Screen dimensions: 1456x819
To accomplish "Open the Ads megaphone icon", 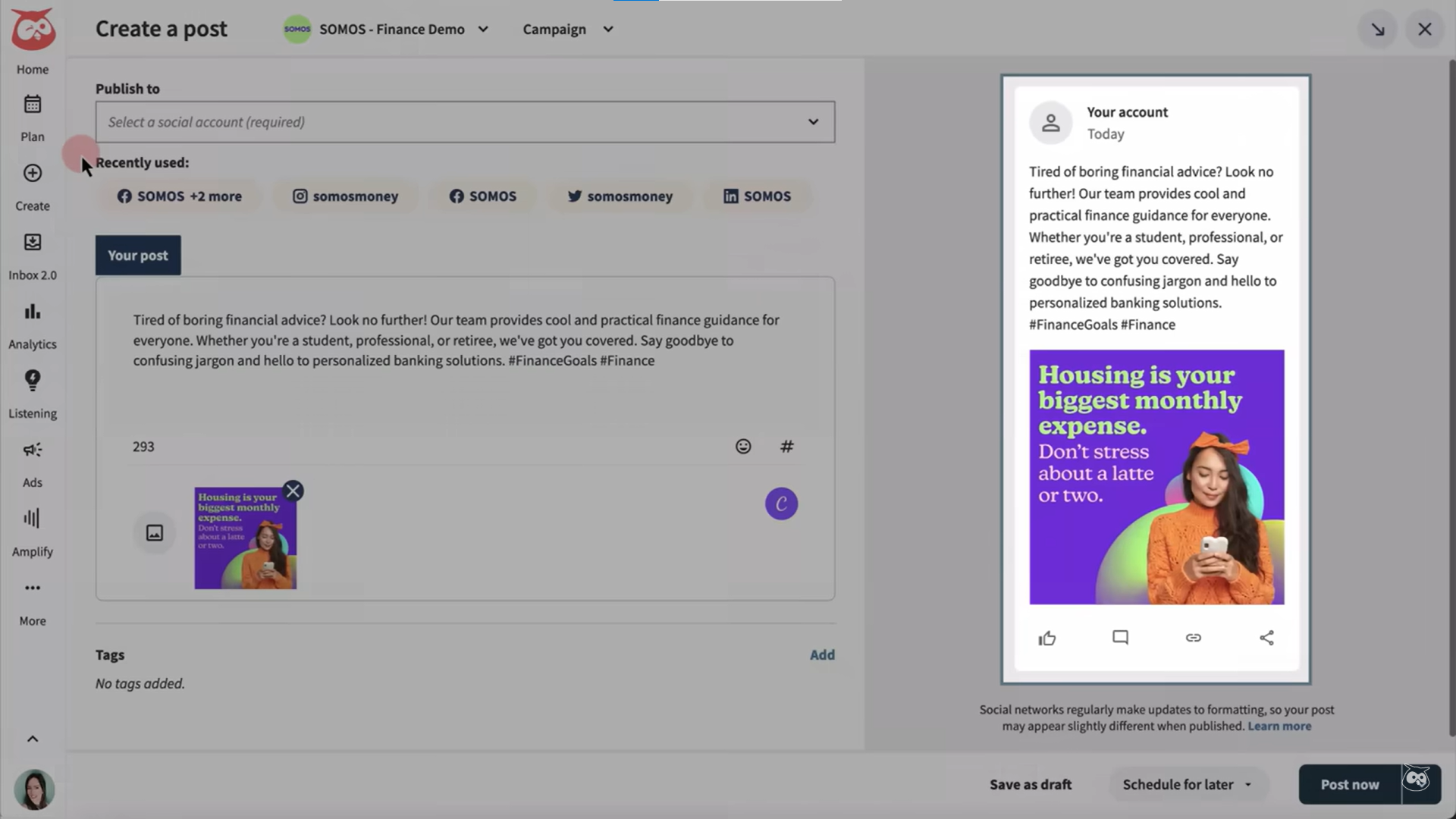I will 33,450.
